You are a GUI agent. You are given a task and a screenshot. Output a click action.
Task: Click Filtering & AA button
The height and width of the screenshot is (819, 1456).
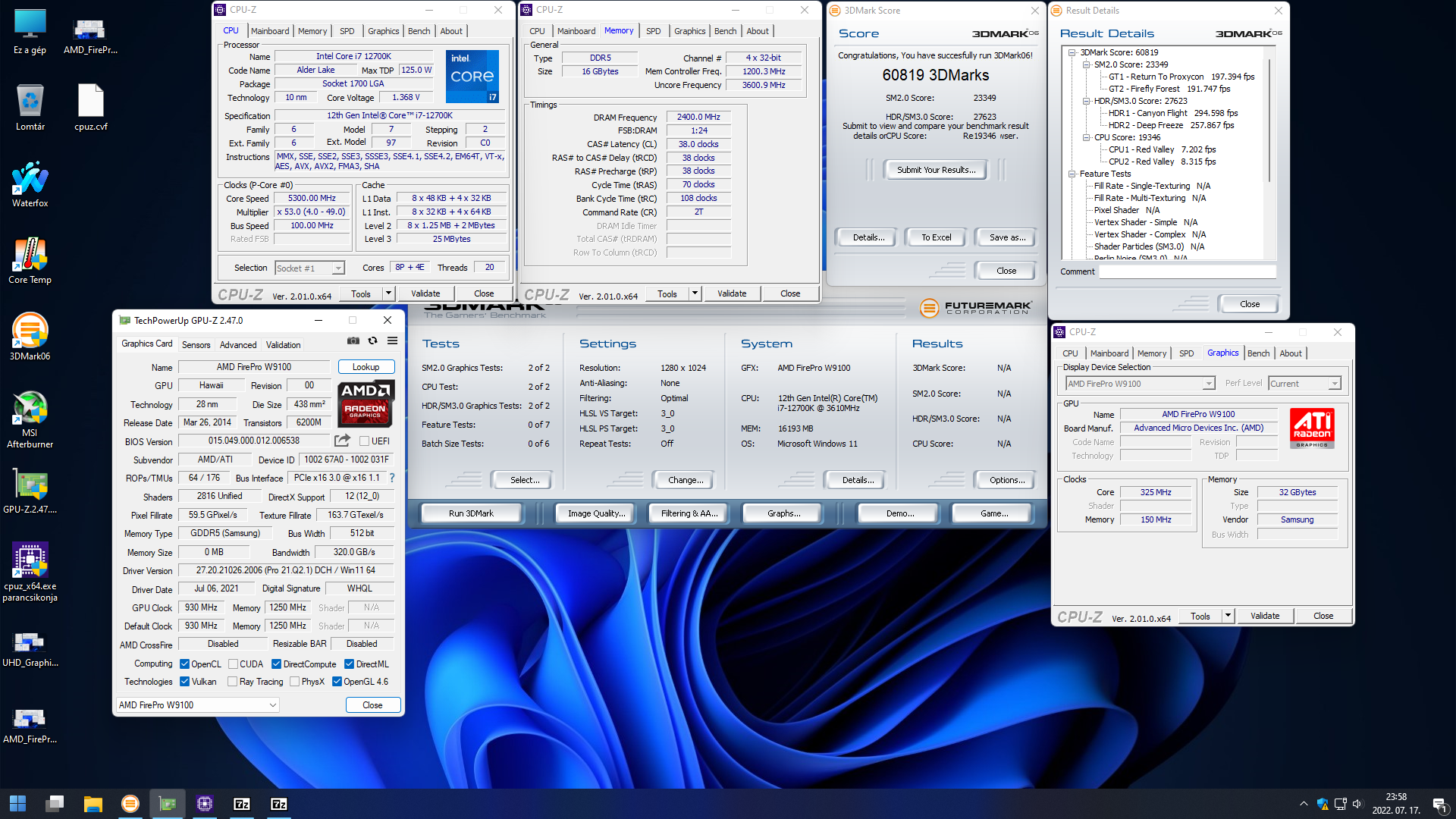(689, 513)
